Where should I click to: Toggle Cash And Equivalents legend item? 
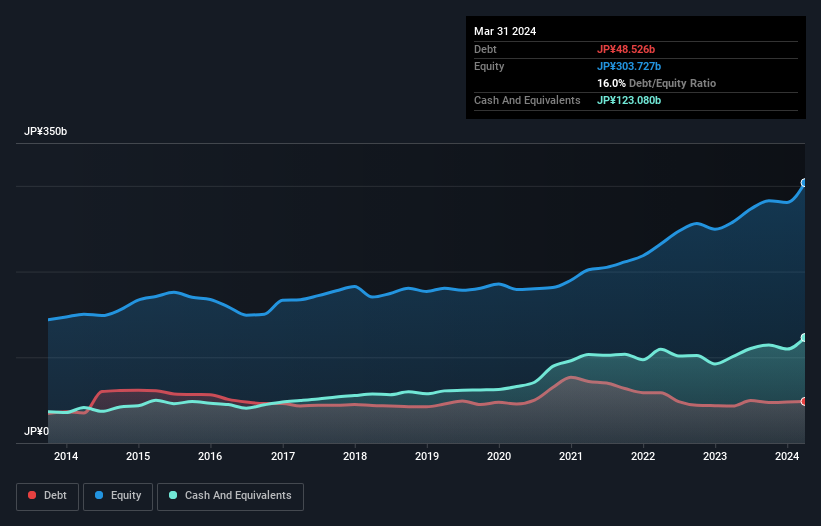(x=230, y=496)
